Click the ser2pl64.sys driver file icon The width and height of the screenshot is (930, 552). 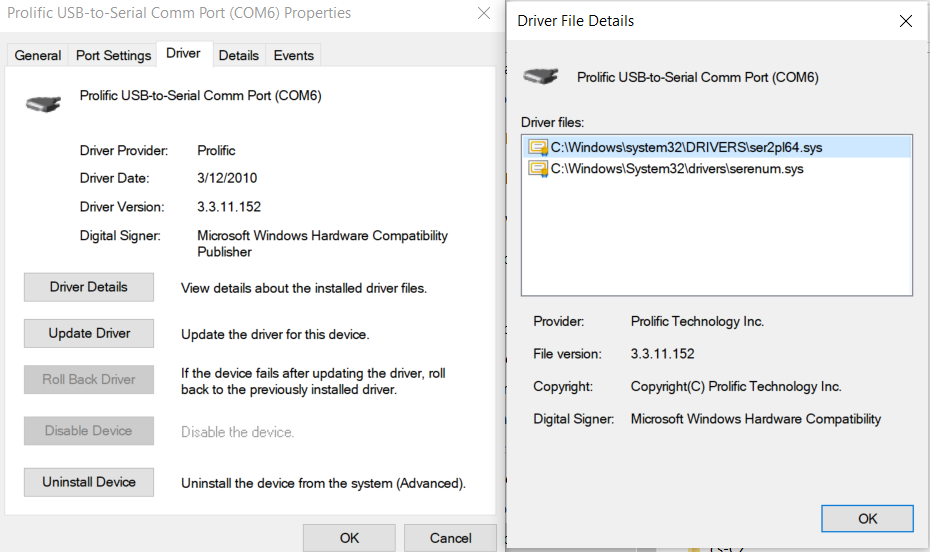click(x=538, y=147)
